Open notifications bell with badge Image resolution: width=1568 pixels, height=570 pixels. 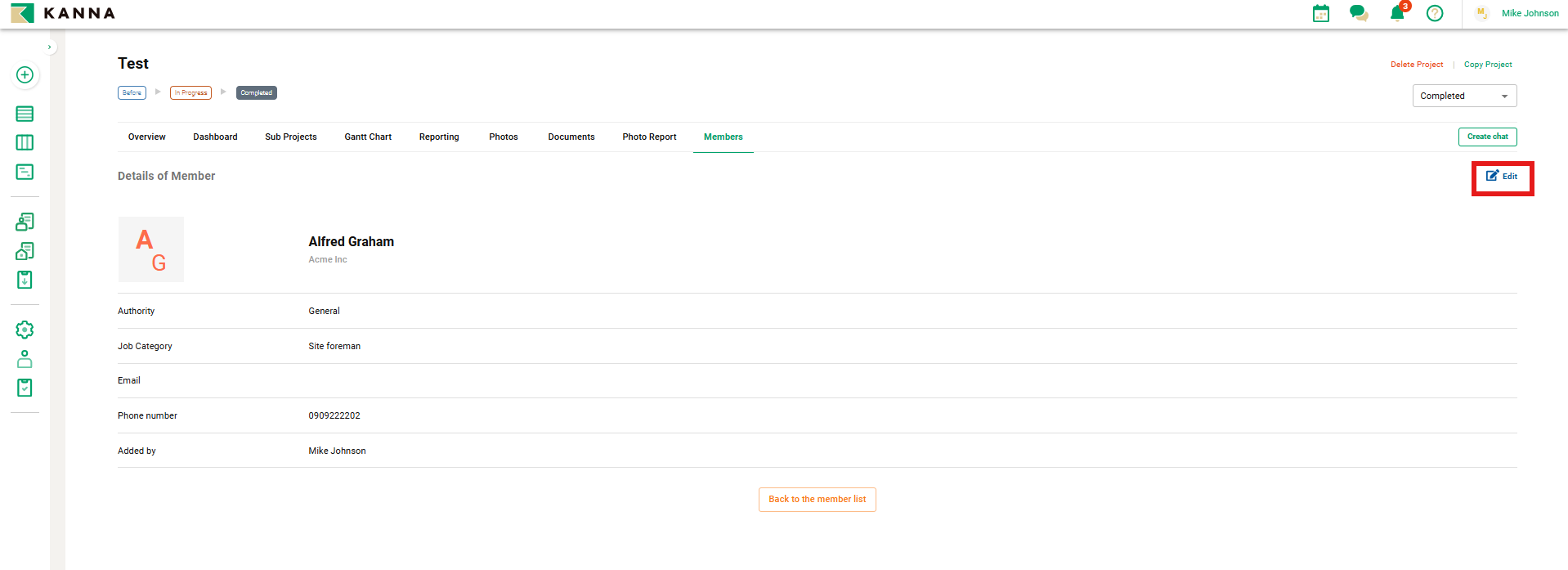(x=1397, y=13)
